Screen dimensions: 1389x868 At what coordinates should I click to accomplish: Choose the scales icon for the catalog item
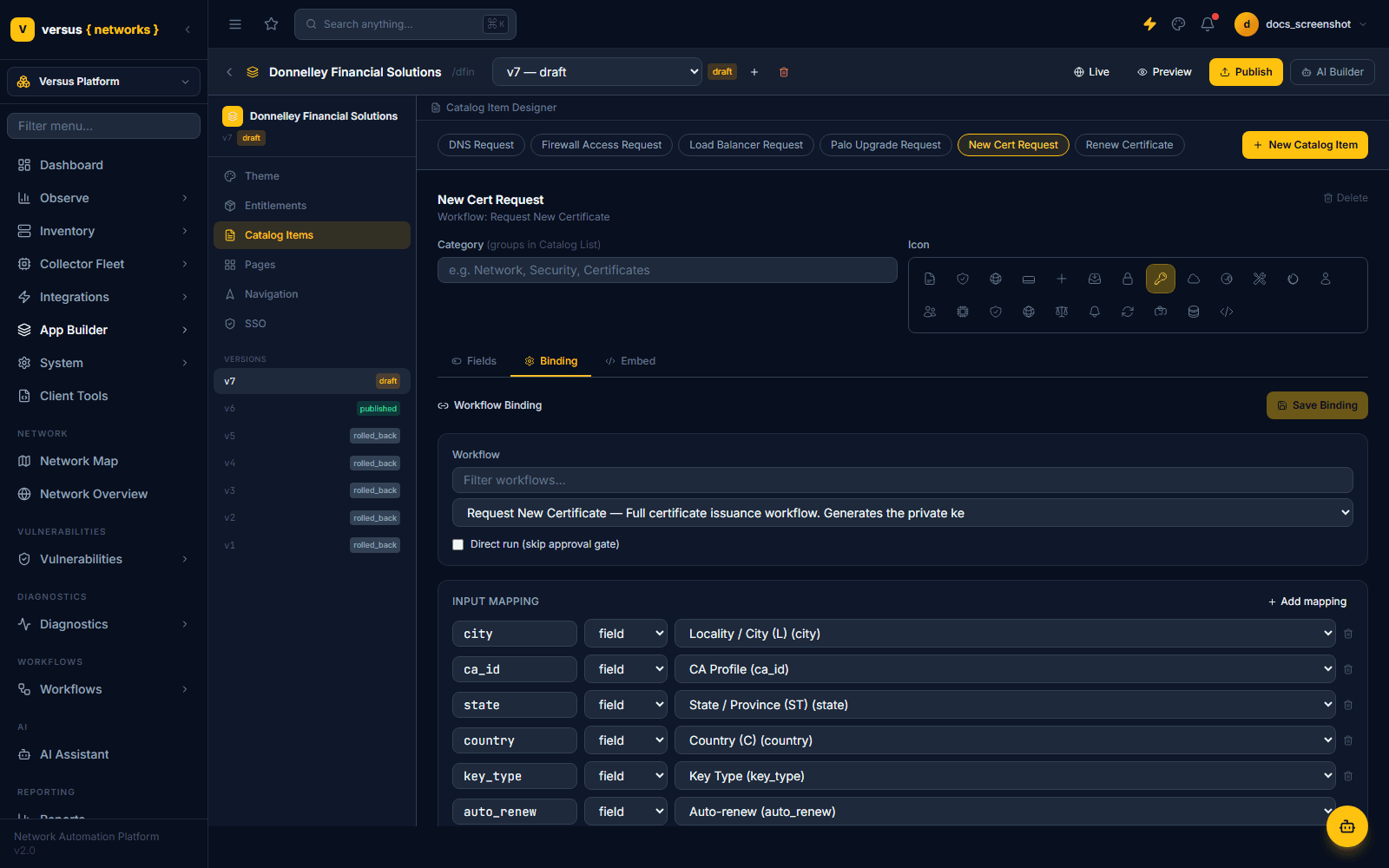(x=1062, y=312)
